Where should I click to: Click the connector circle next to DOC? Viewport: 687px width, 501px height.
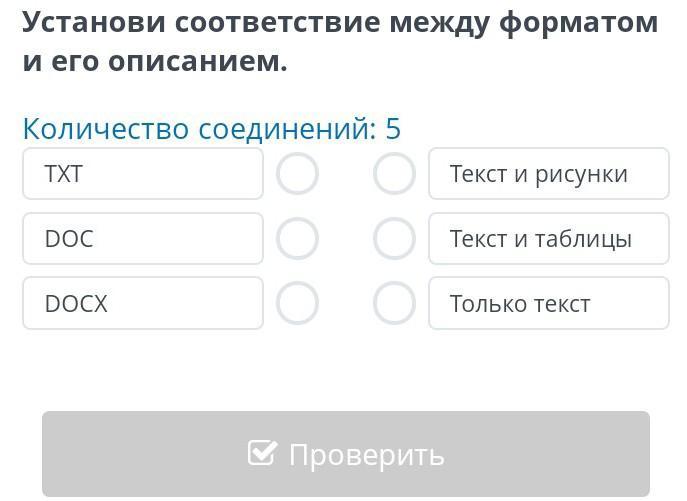(x=297, y=239)
